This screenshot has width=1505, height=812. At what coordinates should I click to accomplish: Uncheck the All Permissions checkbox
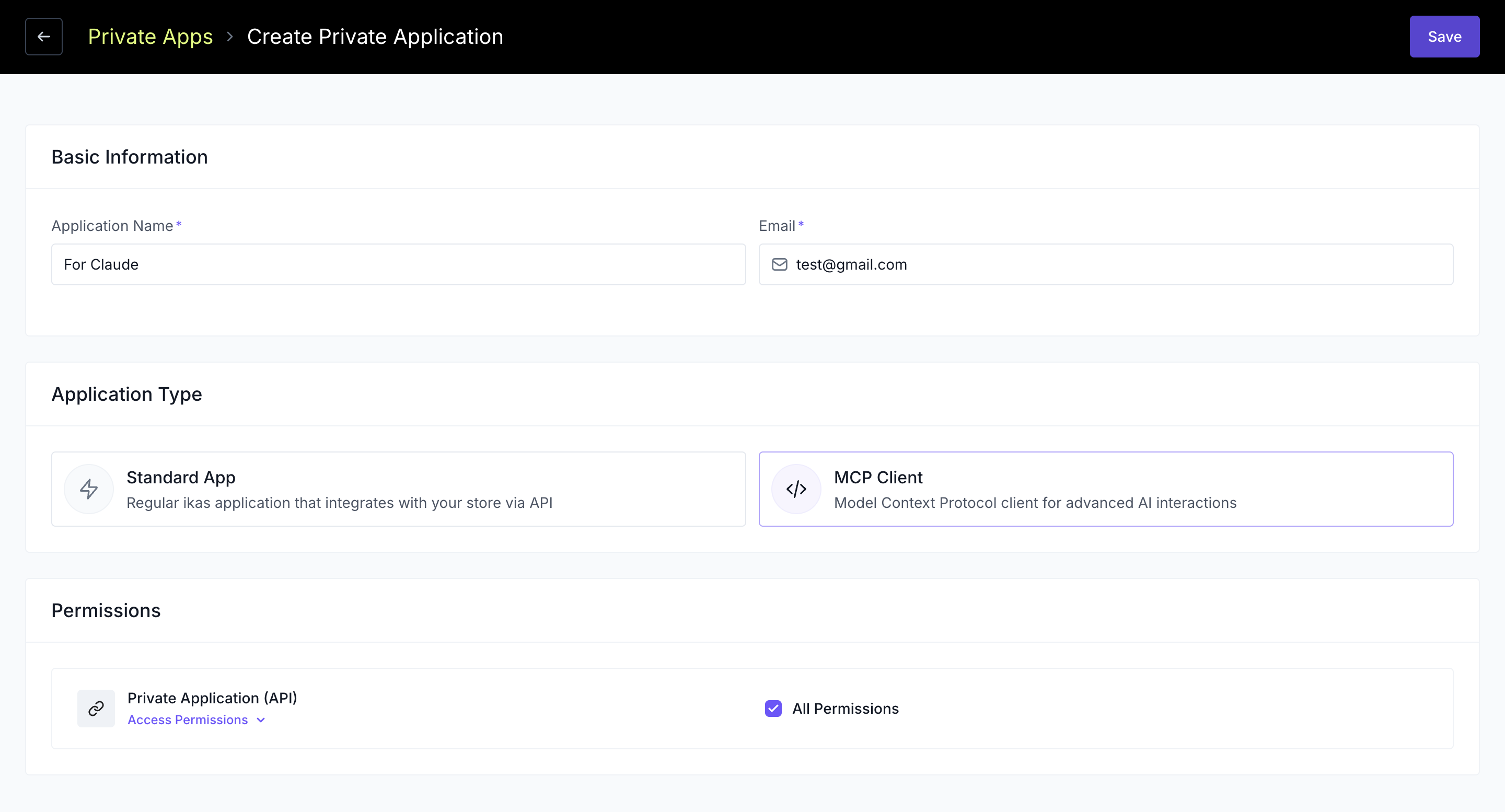(773, 709)
